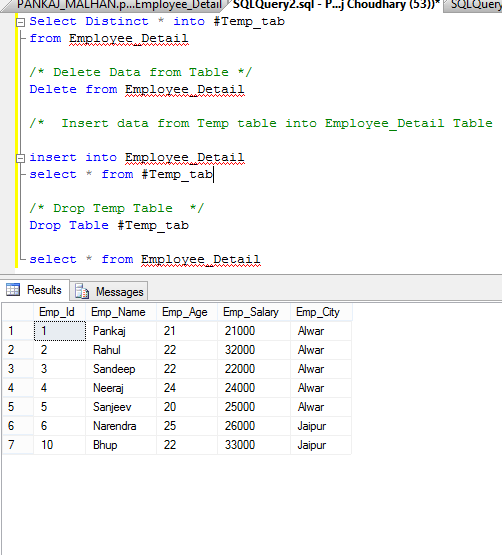
Task: Click salary cell 22000
Action: [x=254, y=369]
